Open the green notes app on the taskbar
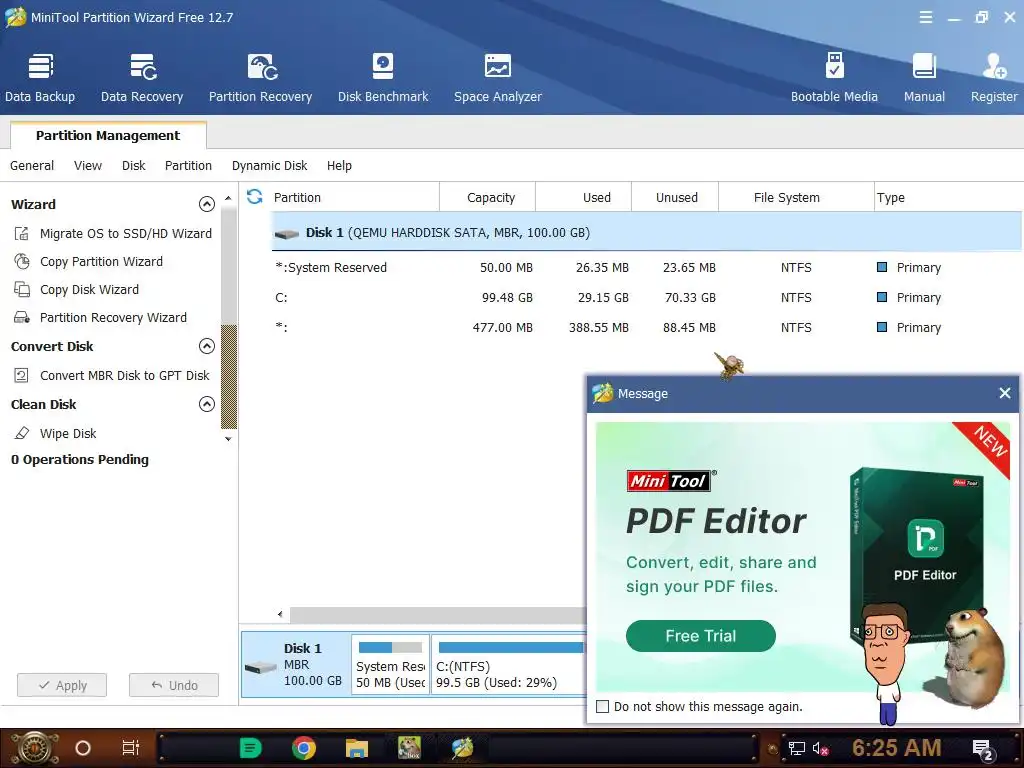This screenshot has width=1024, height=768. 251,748
